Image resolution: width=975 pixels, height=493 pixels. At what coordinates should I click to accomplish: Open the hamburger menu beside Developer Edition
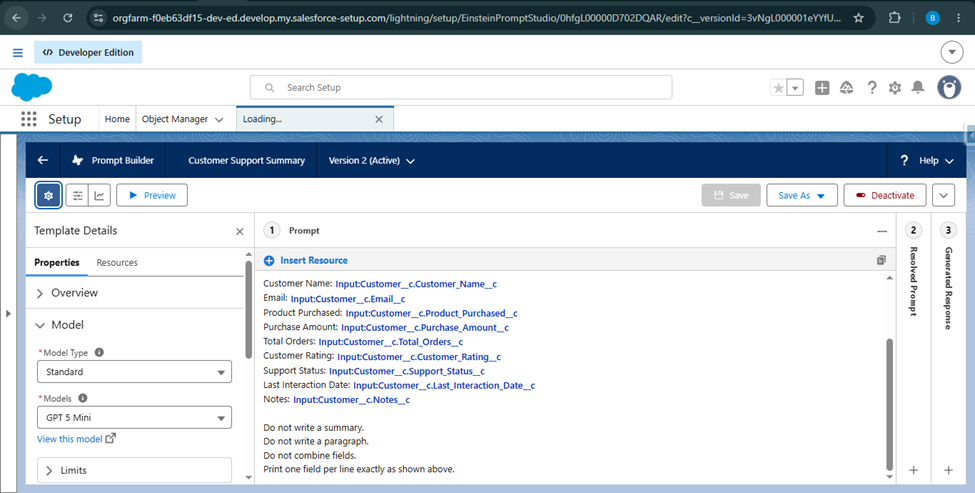(17, 53)
